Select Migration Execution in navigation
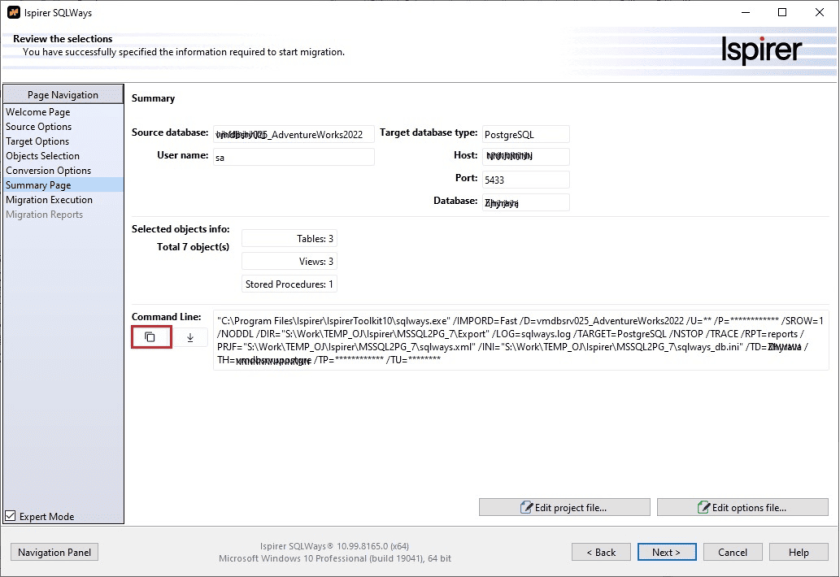This screenshot has height=577, width=840. [49, 200]
